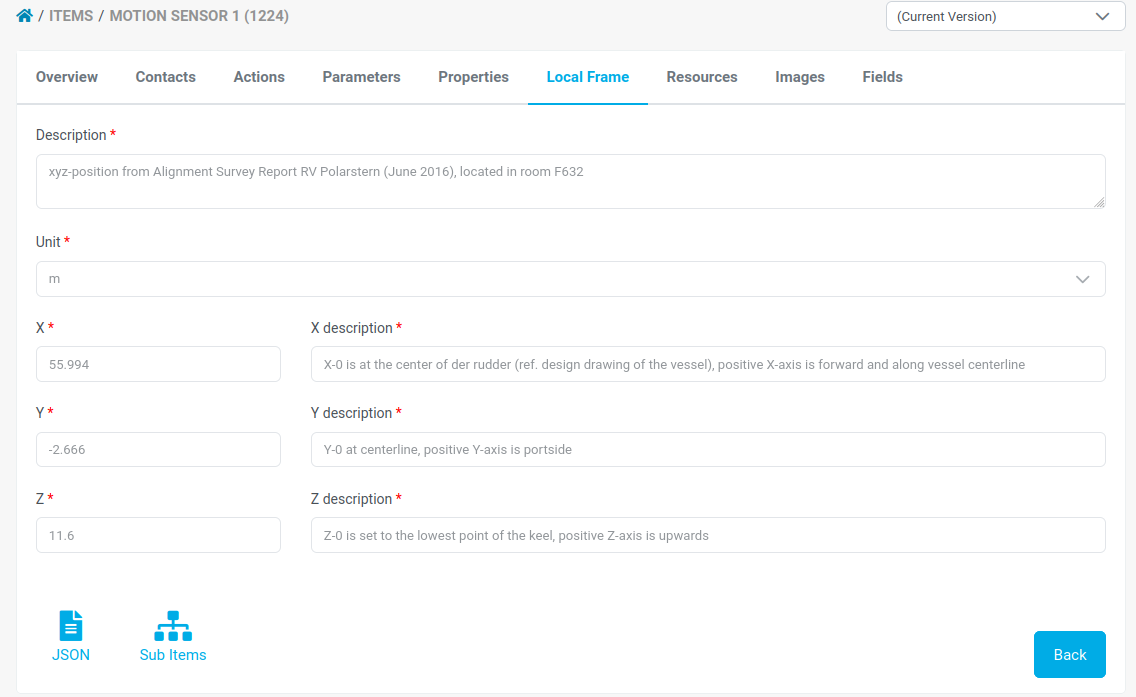Select the Parameters tab
The image size is (1136, 697).
[361, 77]
